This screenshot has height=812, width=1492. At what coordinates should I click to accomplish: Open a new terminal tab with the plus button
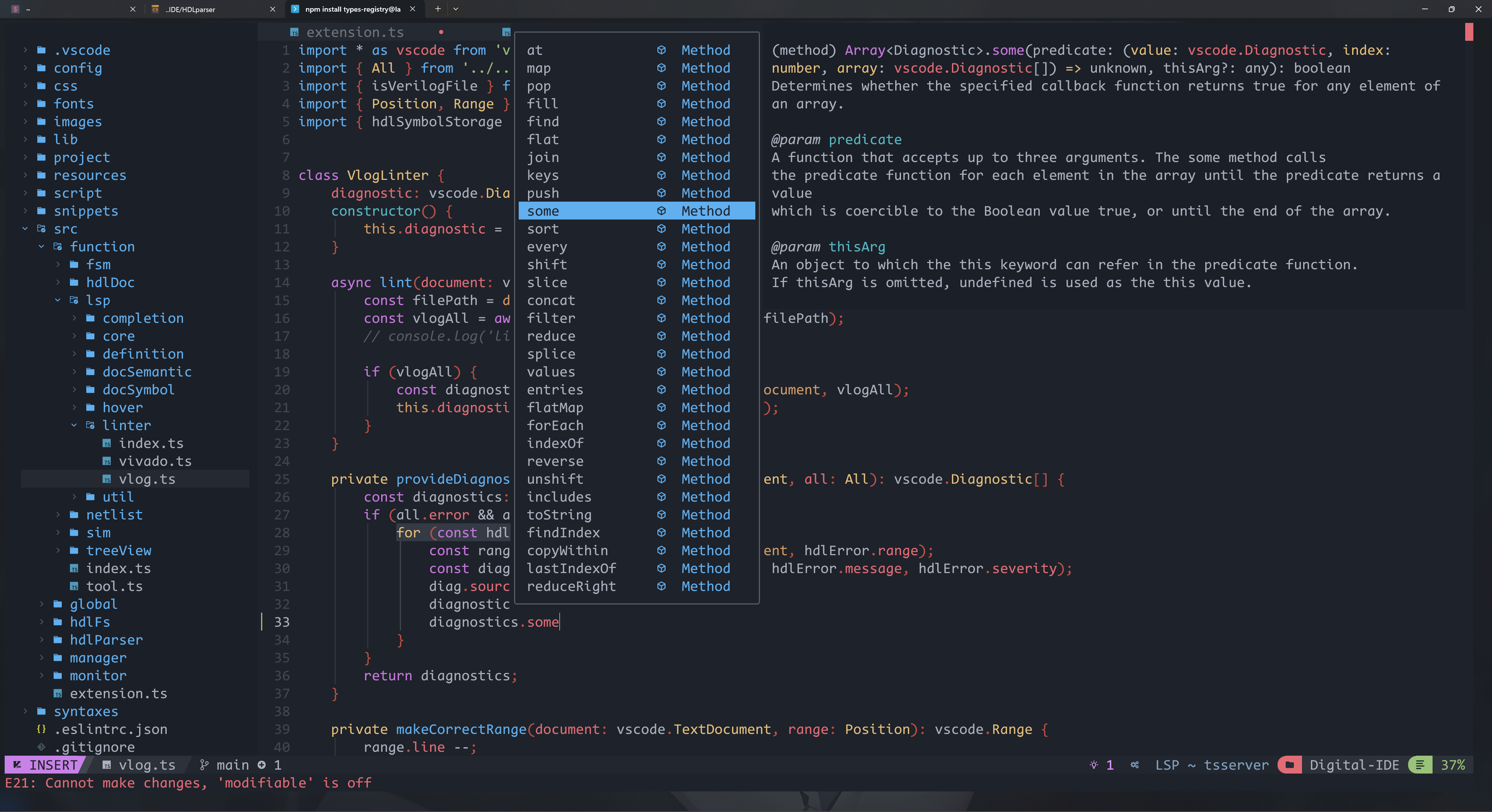[438, 9]
